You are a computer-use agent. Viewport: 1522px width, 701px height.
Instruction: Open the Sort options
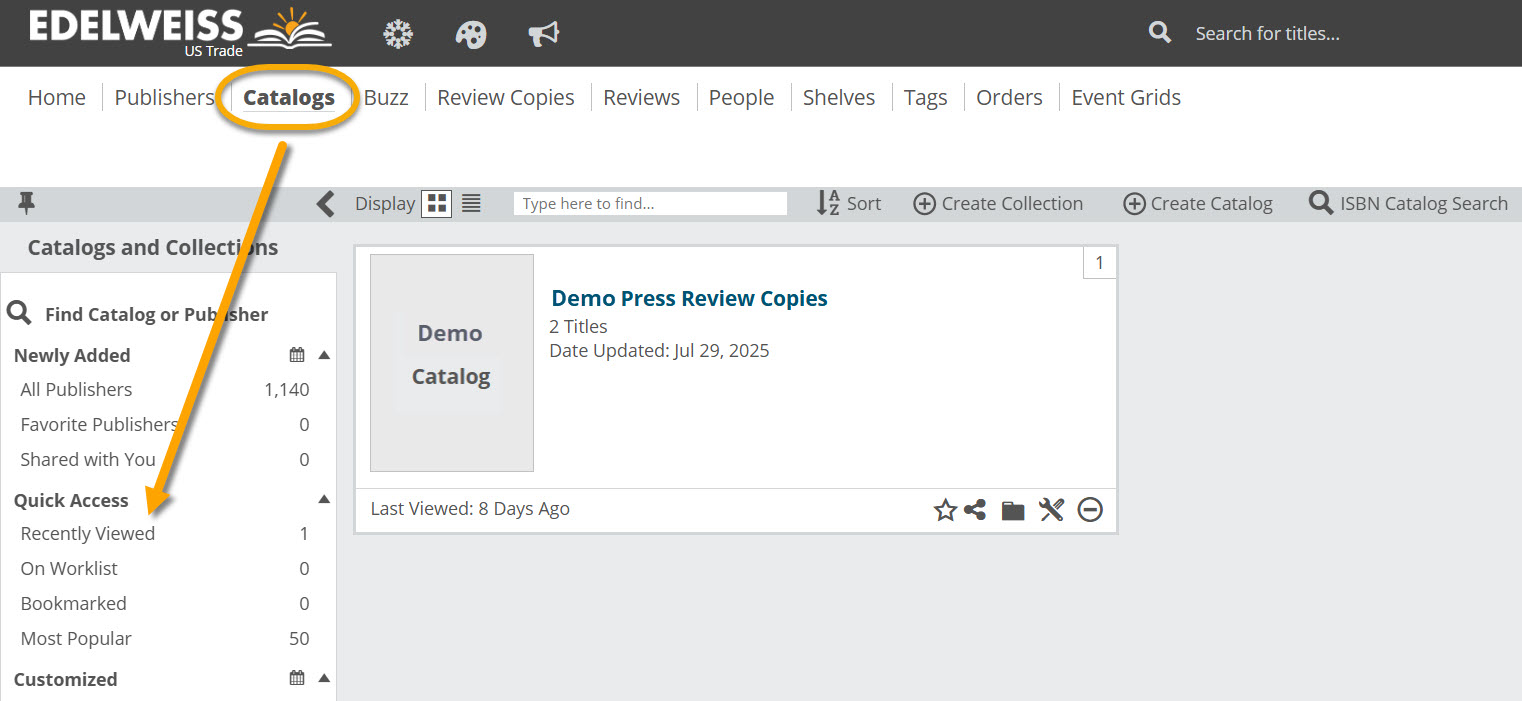pos(849,204)
